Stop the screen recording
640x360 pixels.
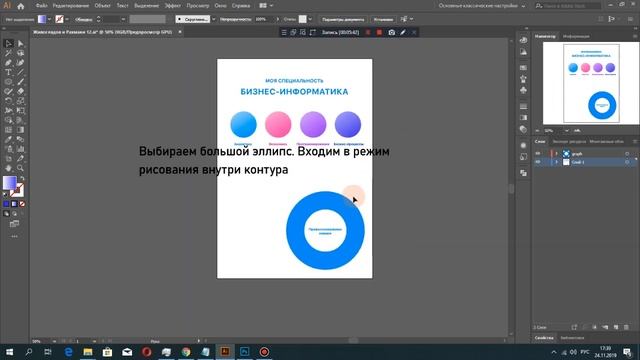(x=379, y=32)
